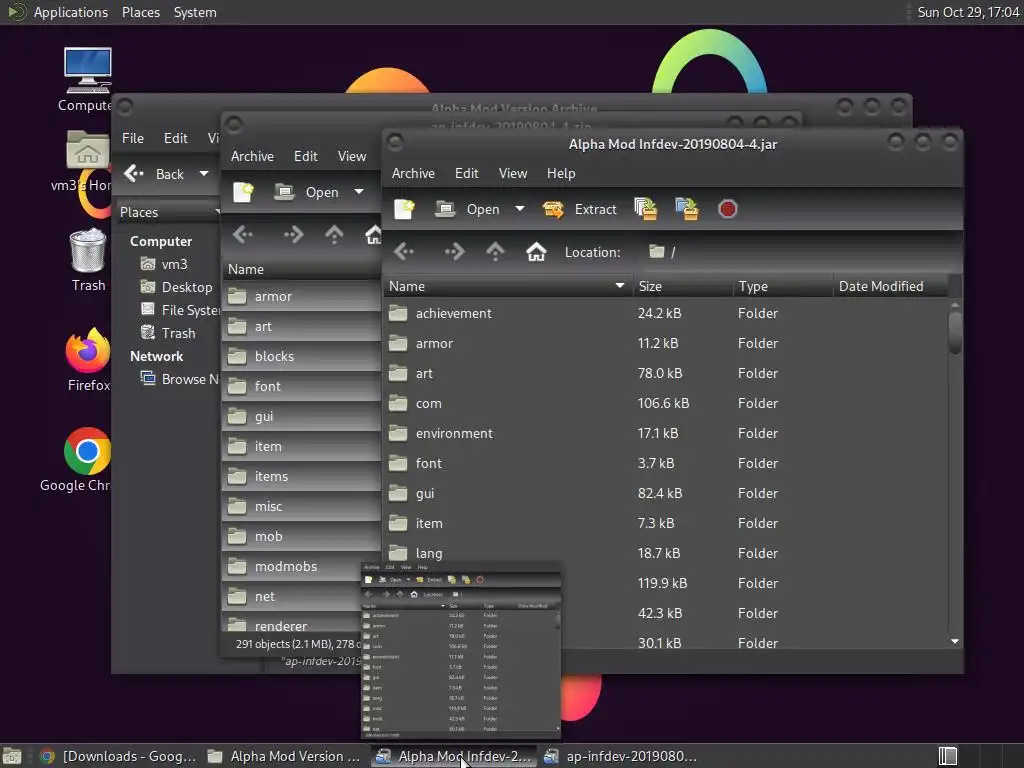Open Desktop in the Places sidebar

click(x=176, y=287)
